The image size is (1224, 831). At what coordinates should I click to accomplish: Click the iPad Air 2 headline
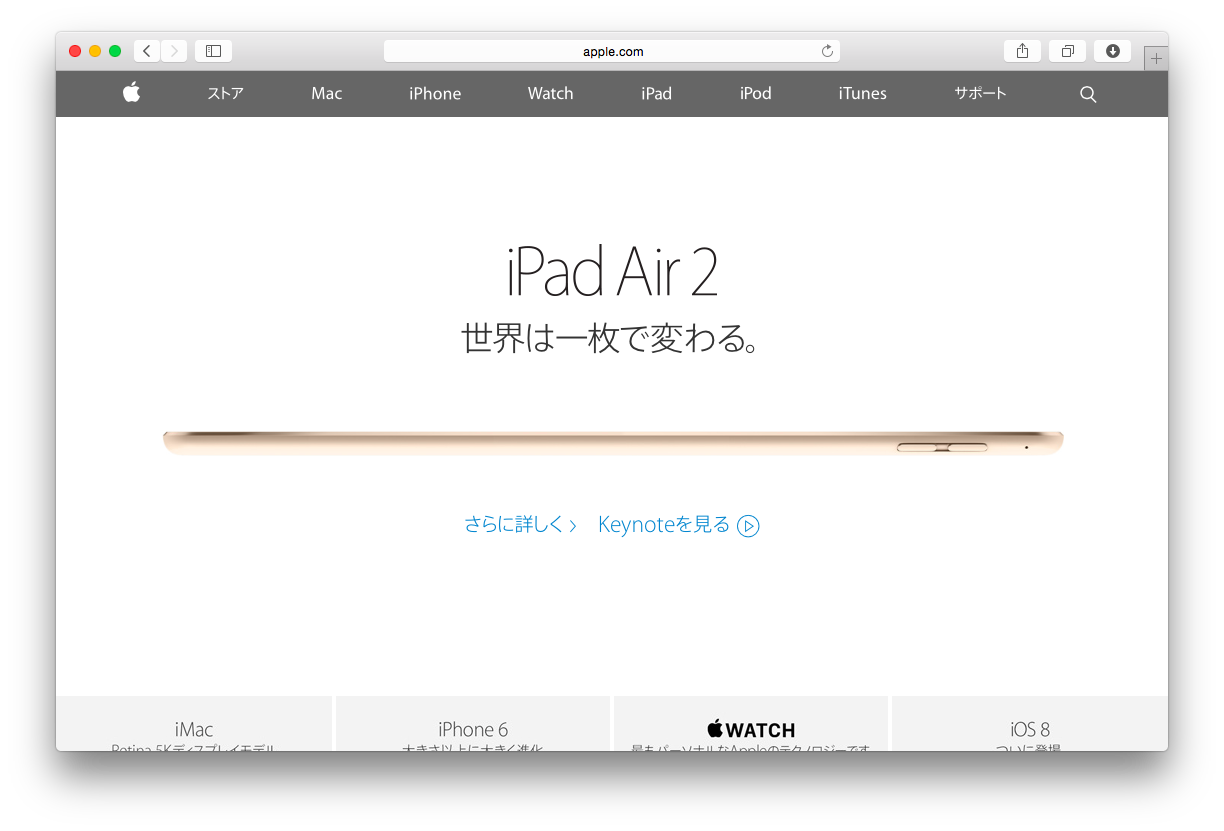tap(612, 272)
